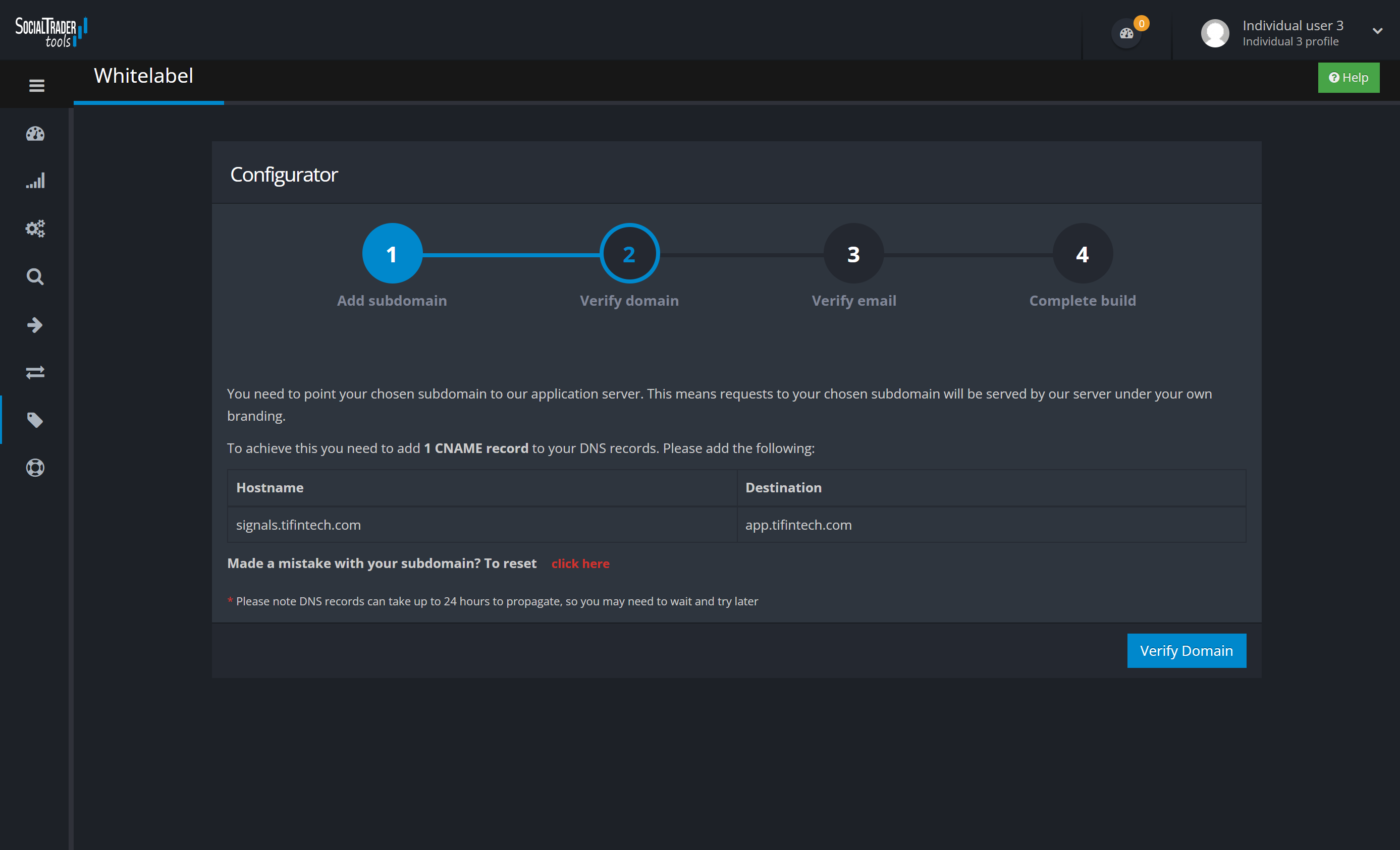The width and height of the screenshot is (1400, 850).
Task: Jump to step 3 Verify email
Action: [x=853, y=253]
